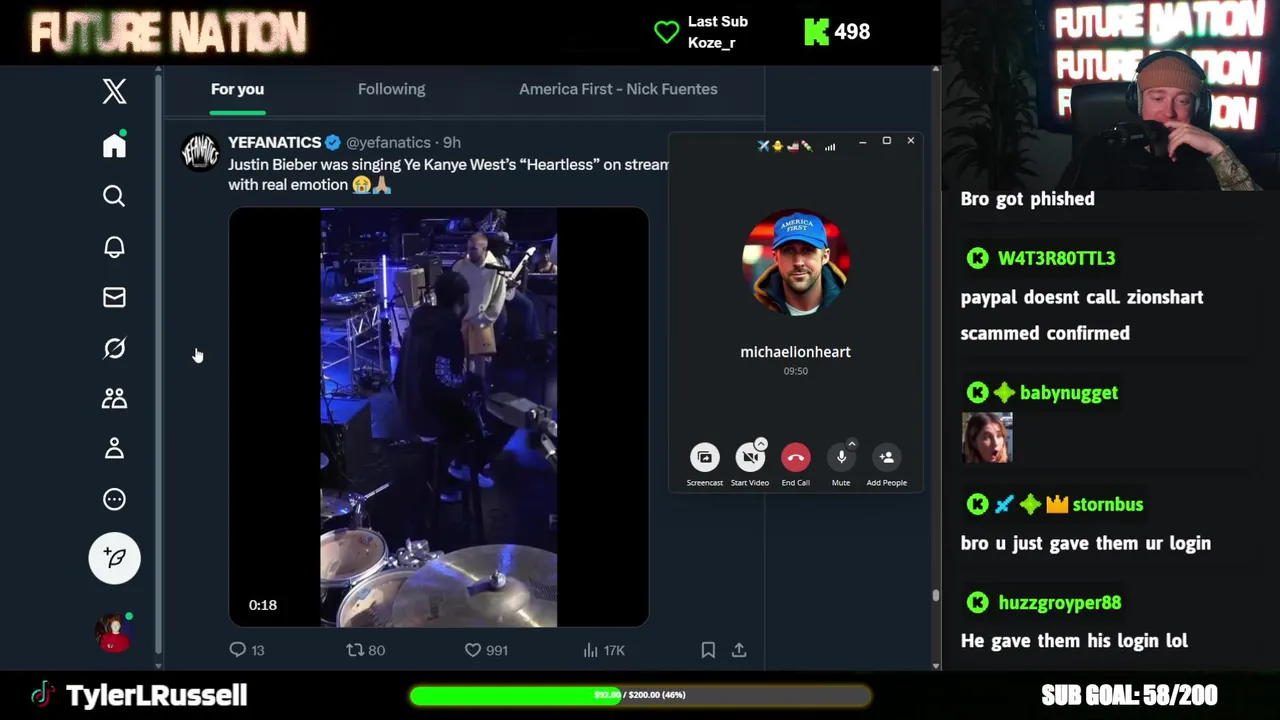This screenshot has height=720, width=1280.
Task: Compose new post with feather button
Action: pos(114,557)
